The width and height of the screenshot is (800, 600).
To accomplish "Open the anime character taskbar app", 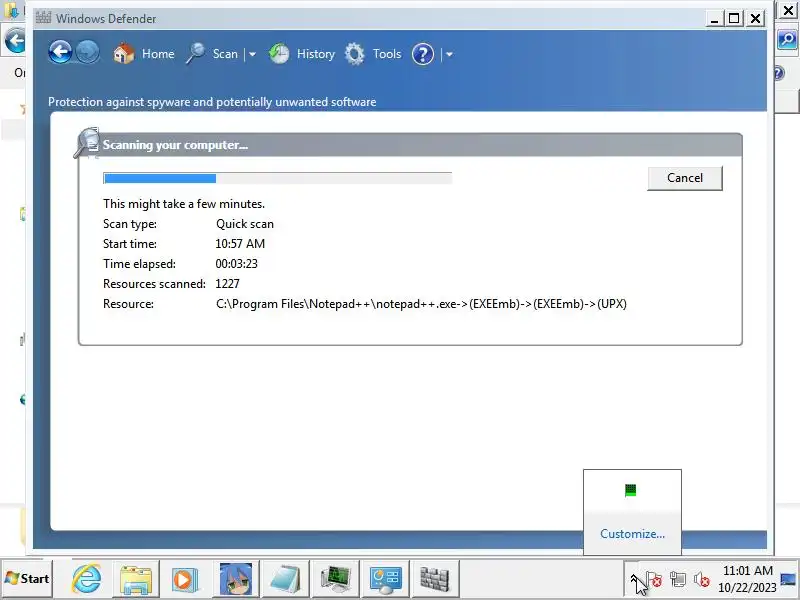I will (235, 579).
